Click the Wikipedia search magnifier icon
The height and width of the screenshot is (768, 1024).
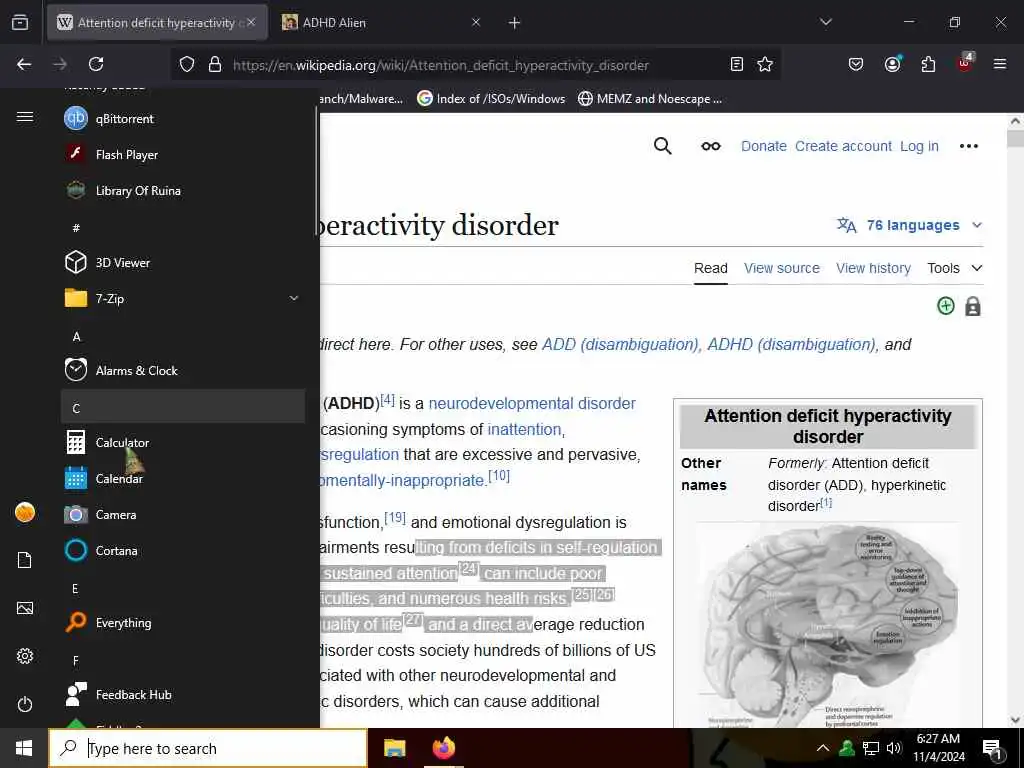[x=662, y=146]
